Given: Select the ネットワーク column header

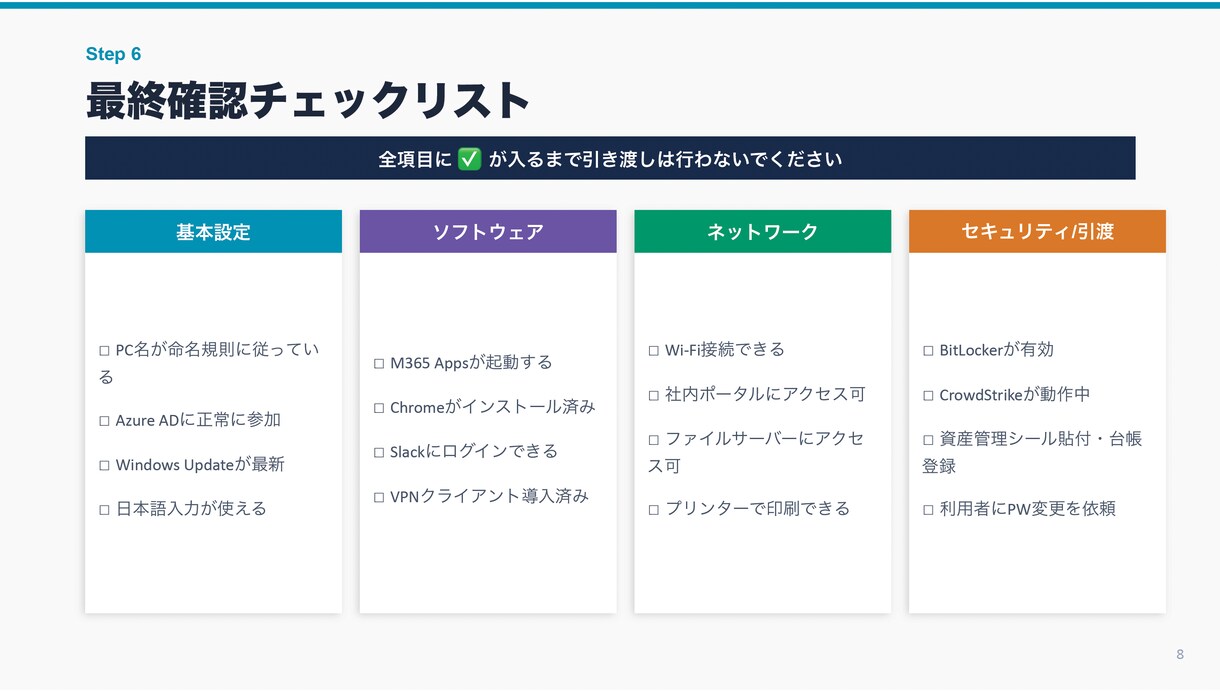Looking at the screenshot, I should pyautogui.click(x=762, y=231).
